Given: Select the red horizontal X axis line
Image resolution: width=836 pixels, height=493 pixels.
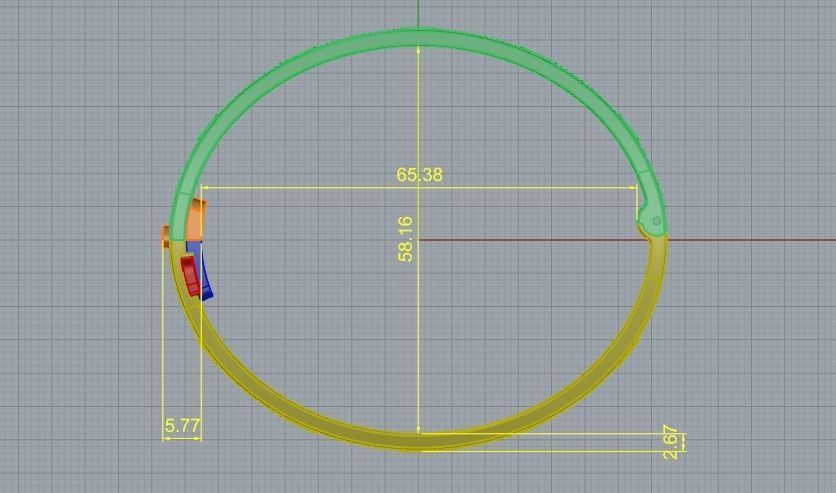Looking at the screenshot, I should [x=627, y=240].
